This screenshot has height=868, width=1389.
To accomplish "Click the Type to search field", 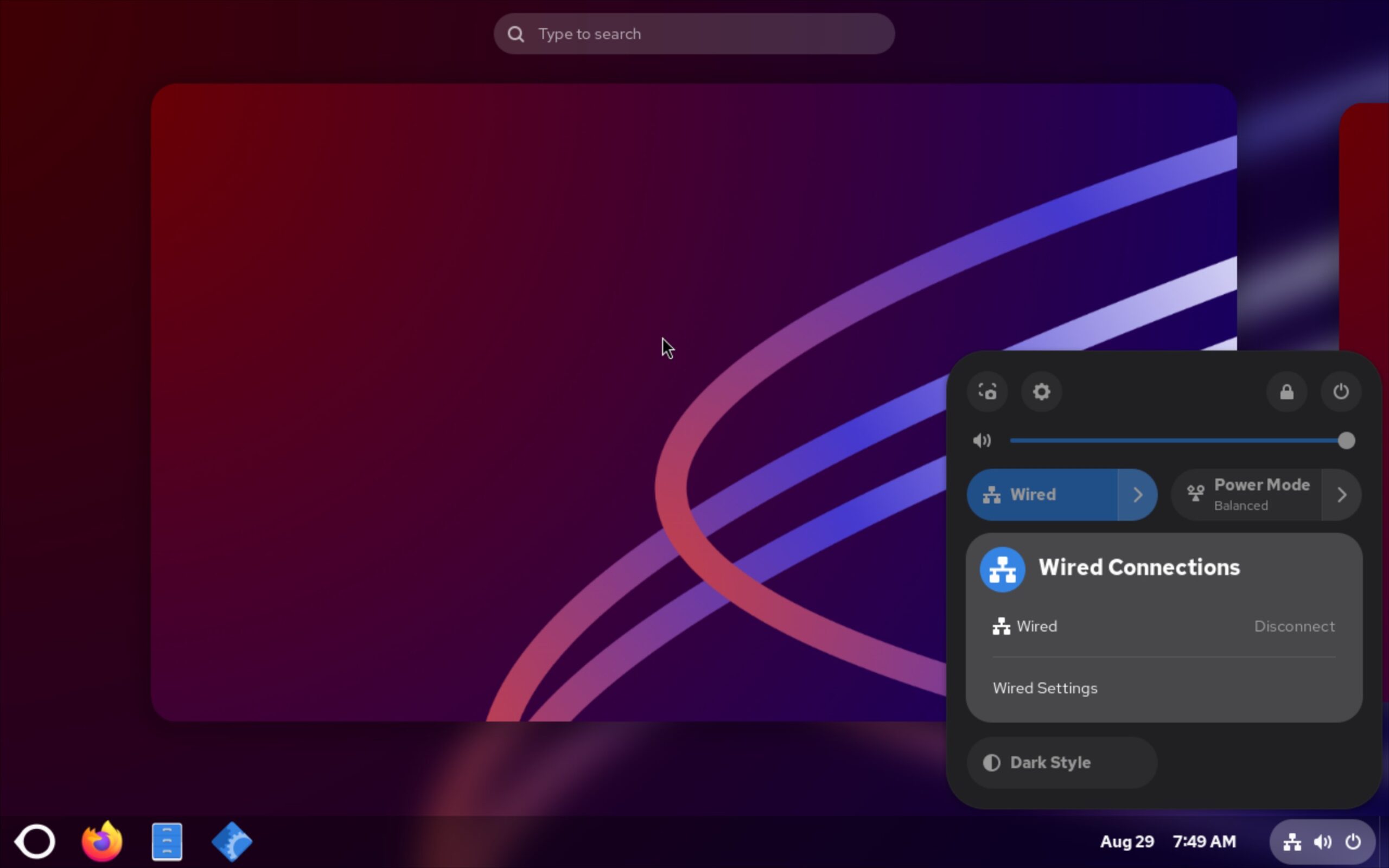I will pyautogui.click(x=694, y=34).
